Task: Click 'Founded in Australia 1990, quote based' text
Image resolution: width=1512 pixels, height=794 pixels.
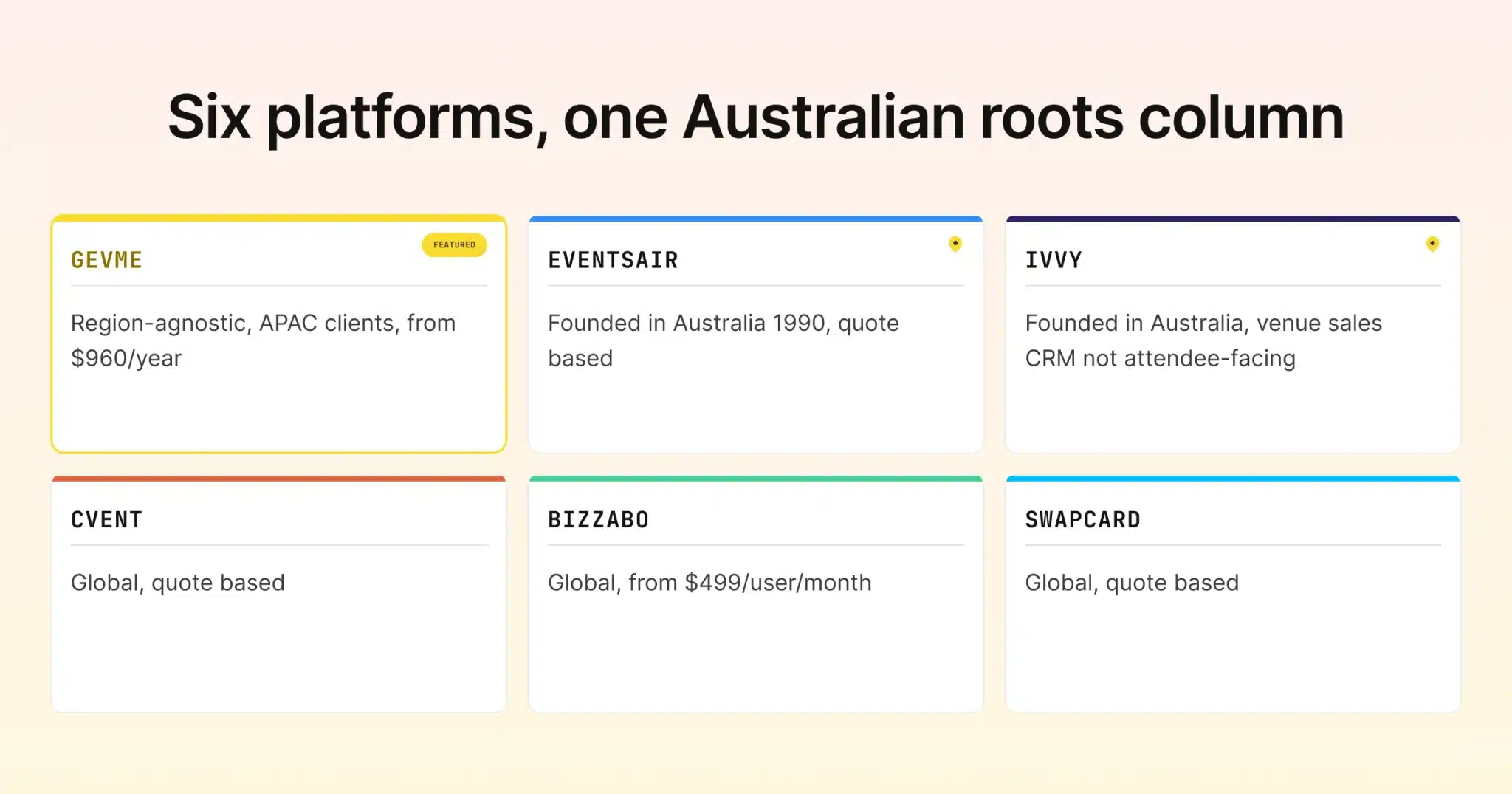Action: 724,340
